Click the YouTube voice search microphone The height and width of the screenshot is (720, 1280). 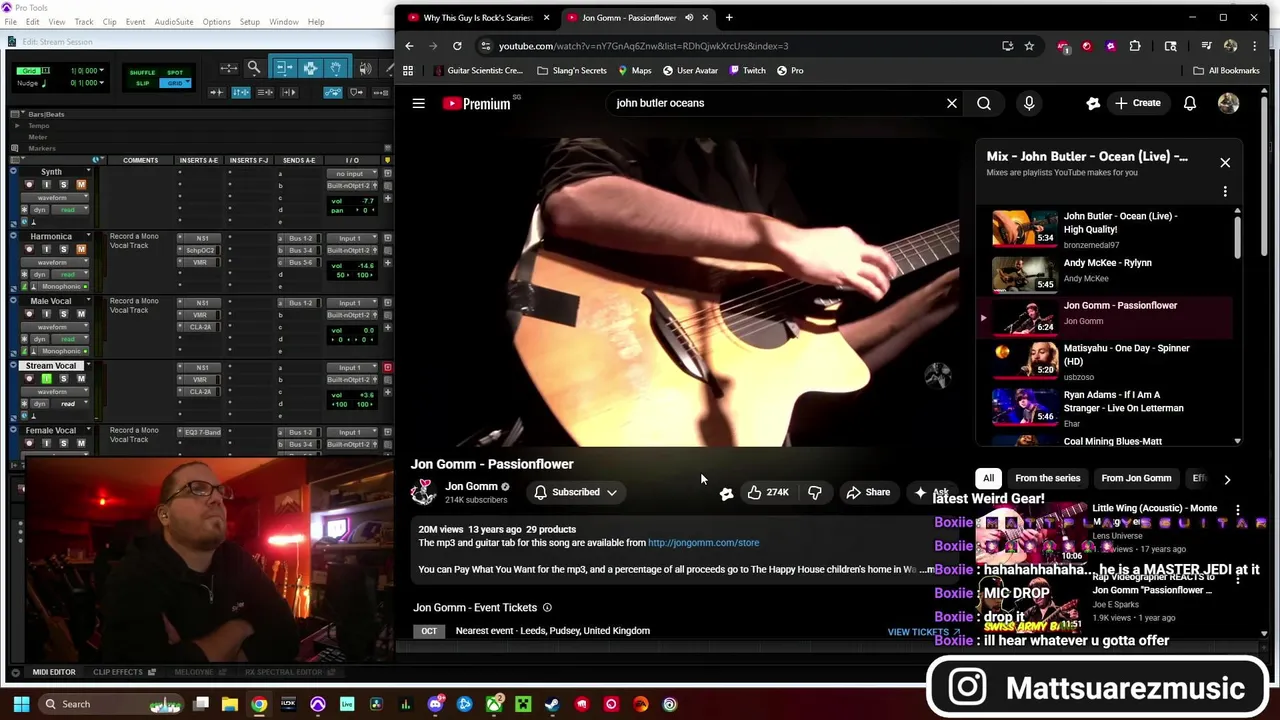(1029, 103)
